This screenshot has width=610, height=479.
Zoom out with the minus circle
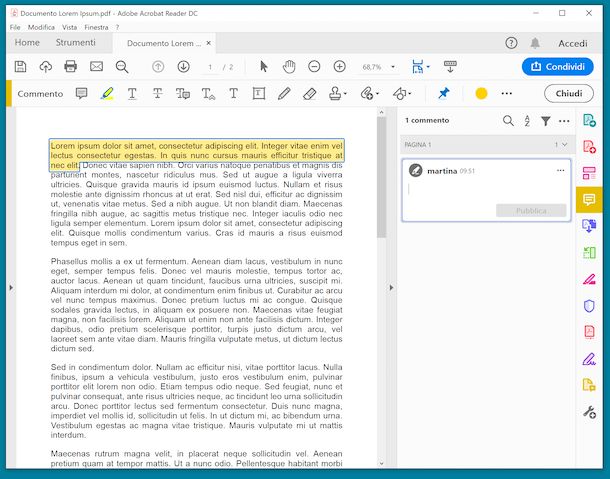(x=314, y=67)
